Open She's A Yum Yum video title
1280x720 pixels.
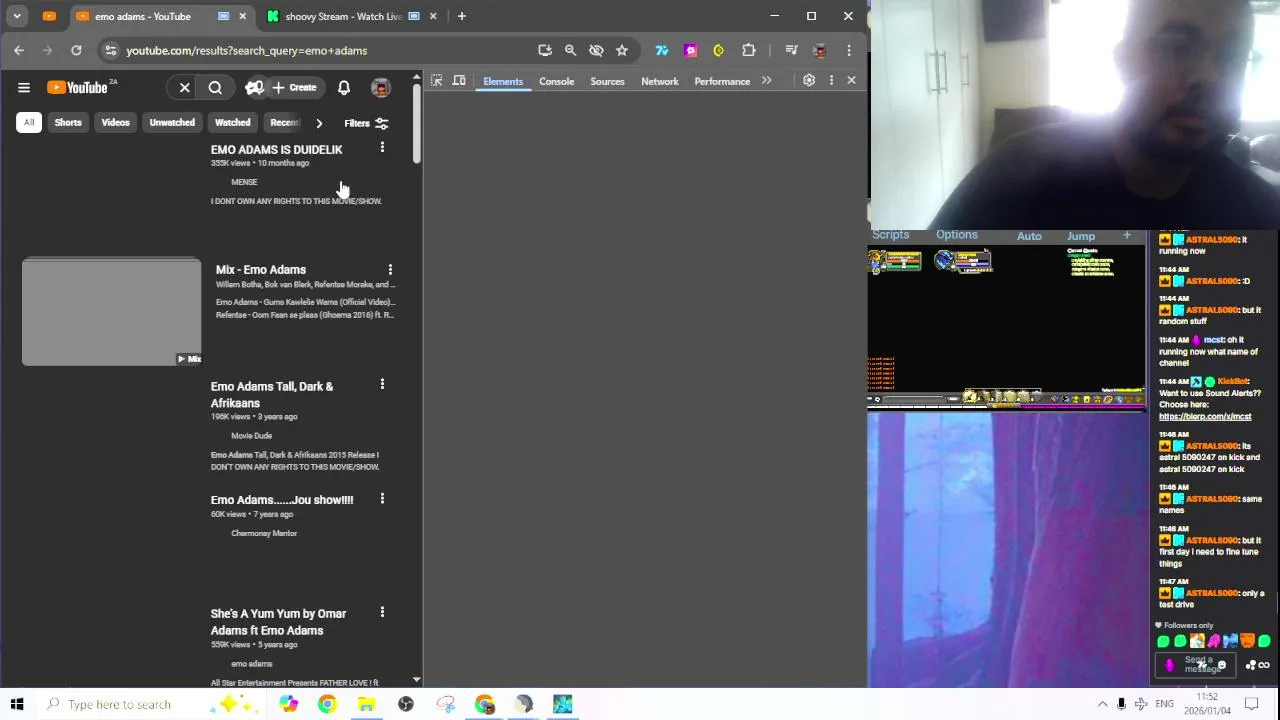[x=278, y=622]
